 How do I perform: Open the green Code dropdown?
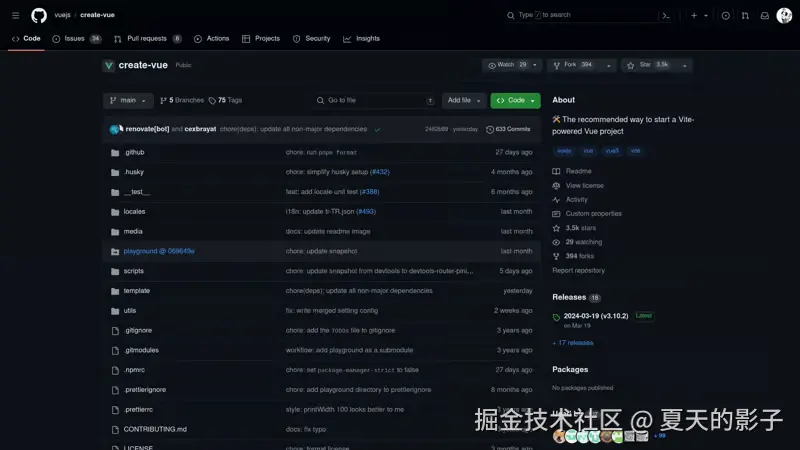(x=515, y=101)
